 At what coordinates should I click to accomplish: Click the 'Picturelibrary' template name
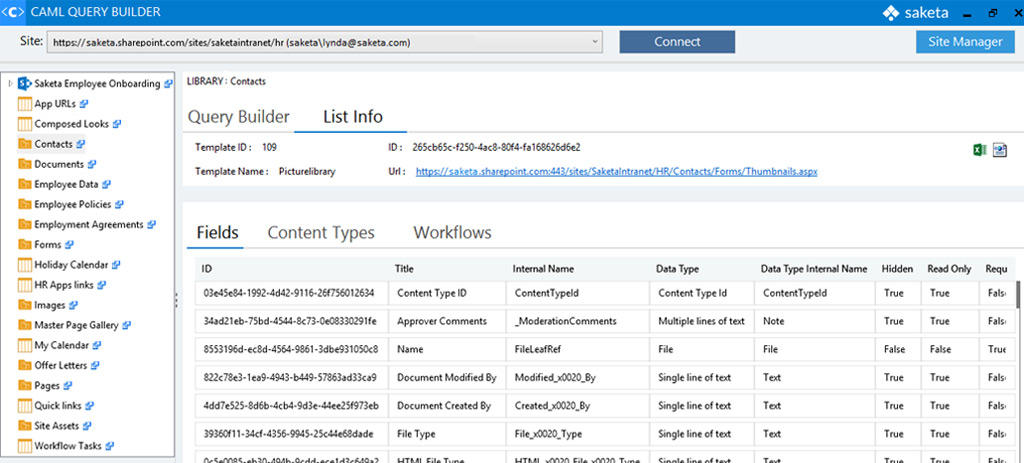point(307,172)
